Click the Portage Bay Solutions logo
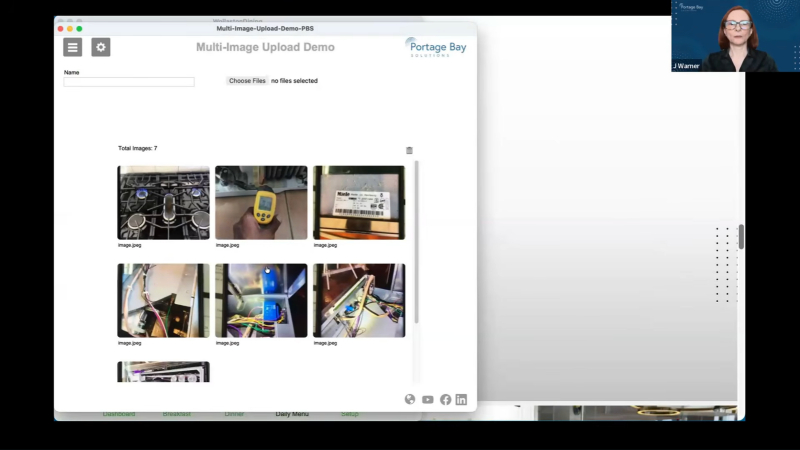Screen dimensions: 800x450 point(436,47)
